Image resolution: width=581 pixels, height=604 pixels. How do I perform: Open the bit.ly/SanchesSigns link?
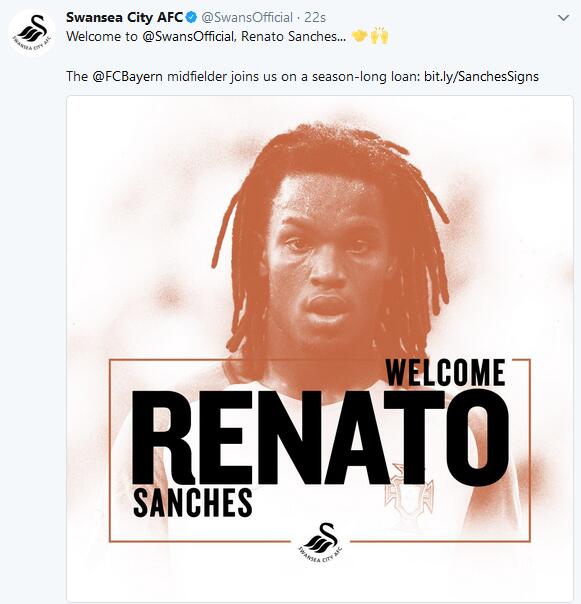(481, 76)
